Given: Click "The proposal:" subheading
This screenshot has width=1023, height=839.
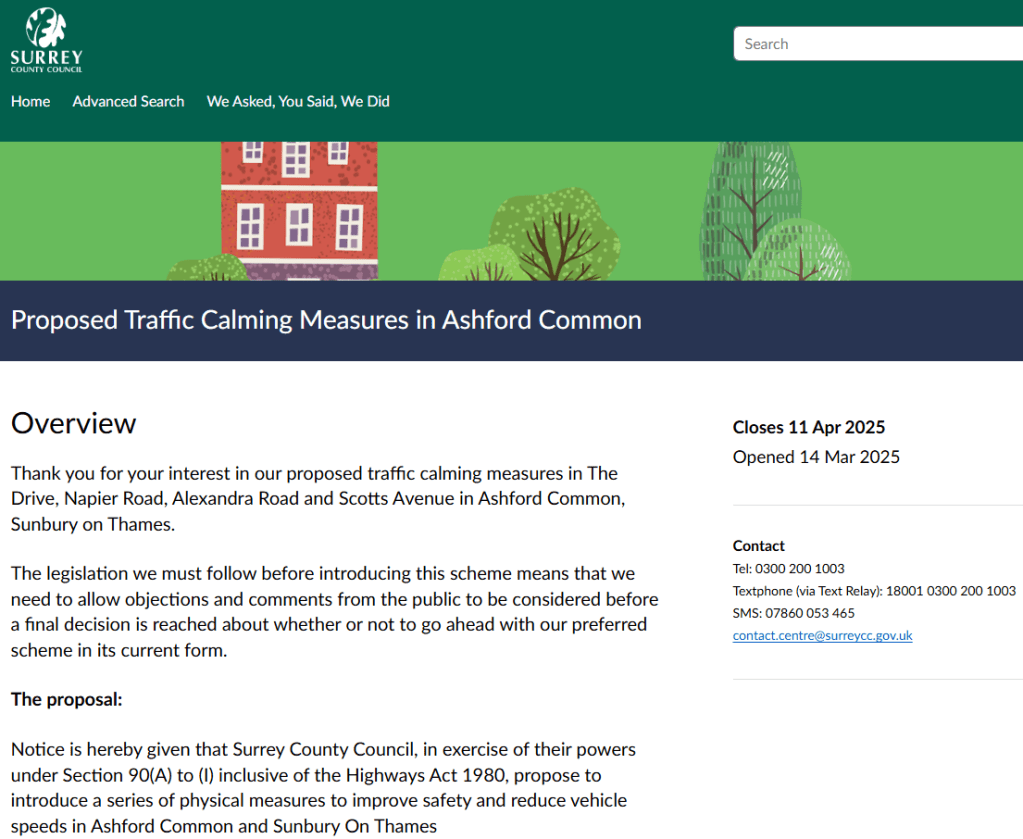Looking at the screenshot, I should tap(65, 699).
